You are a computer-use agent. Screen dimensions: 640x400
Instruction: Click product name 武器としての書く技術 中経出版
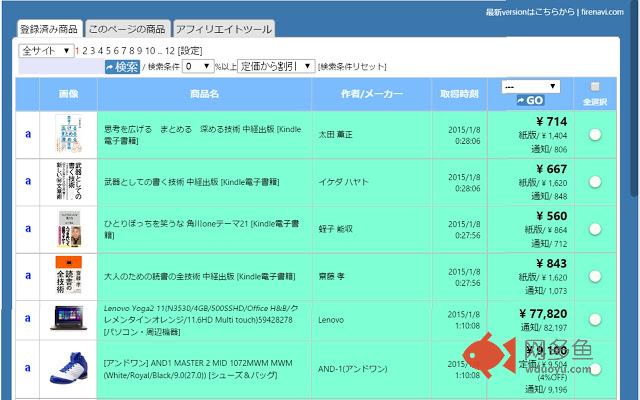coord(191,182)
